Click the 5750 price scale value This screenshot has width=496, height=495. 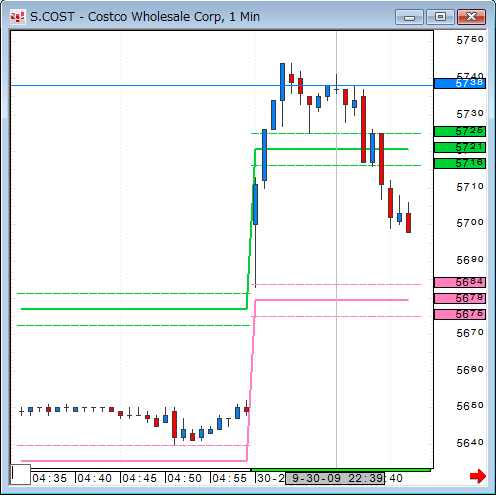(470, 40)
